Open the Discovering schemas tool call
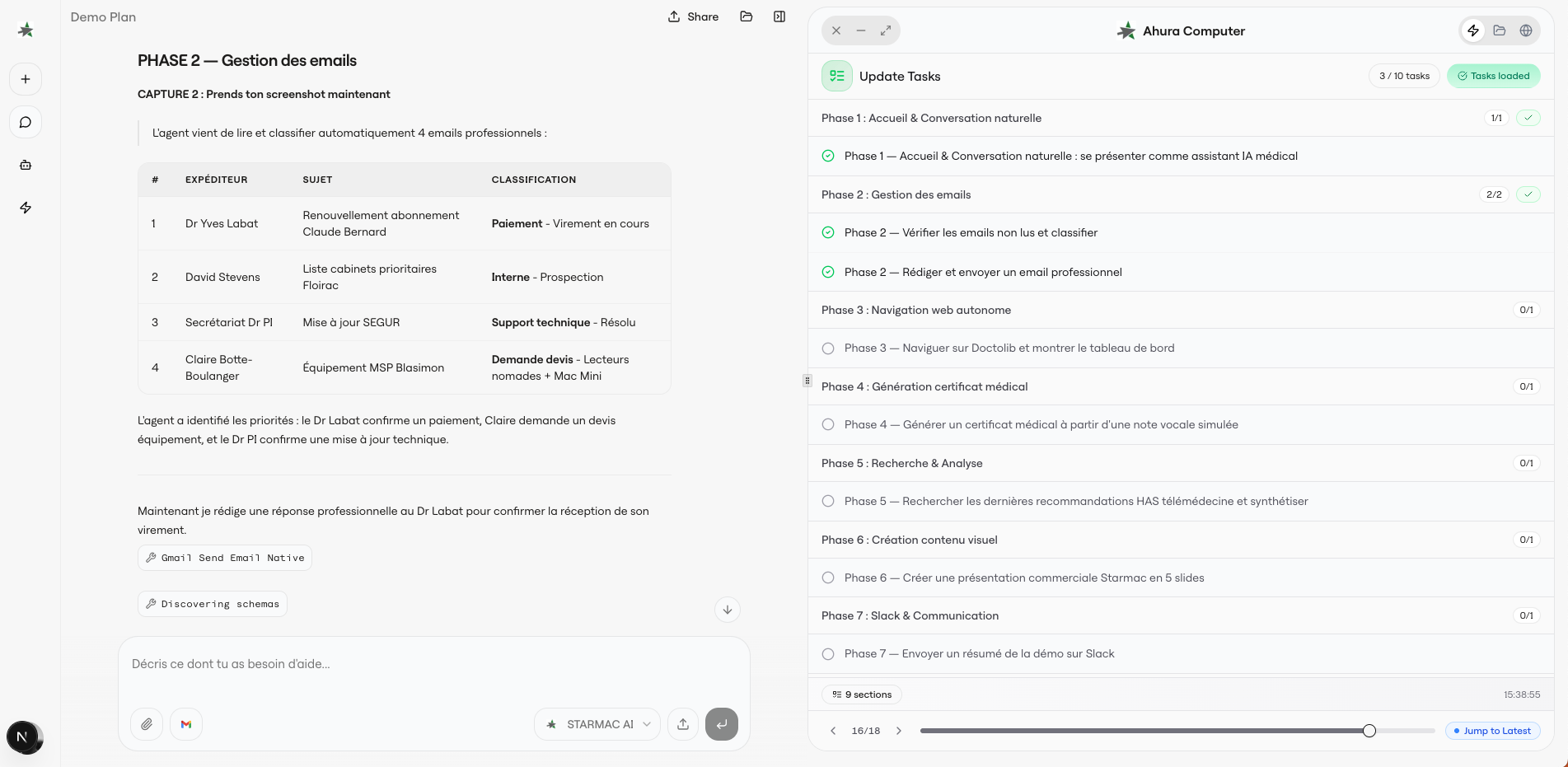Image resolution: width=1568 pixels, height=767 pixels. click(213, 604)
